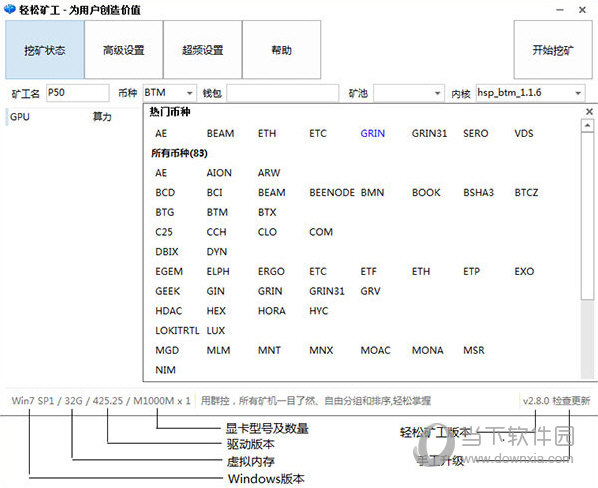This screenshot has height=488, width=598.
Task: Select LUX coin
Action: pyautogui.click(x=215, y=331)
